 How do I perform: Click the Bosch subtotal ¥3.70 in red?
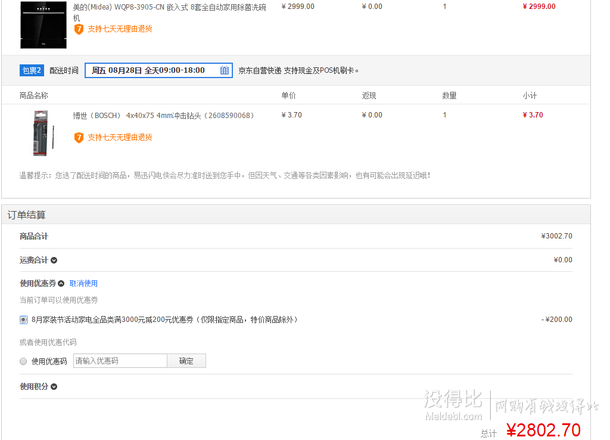(533, 115)
